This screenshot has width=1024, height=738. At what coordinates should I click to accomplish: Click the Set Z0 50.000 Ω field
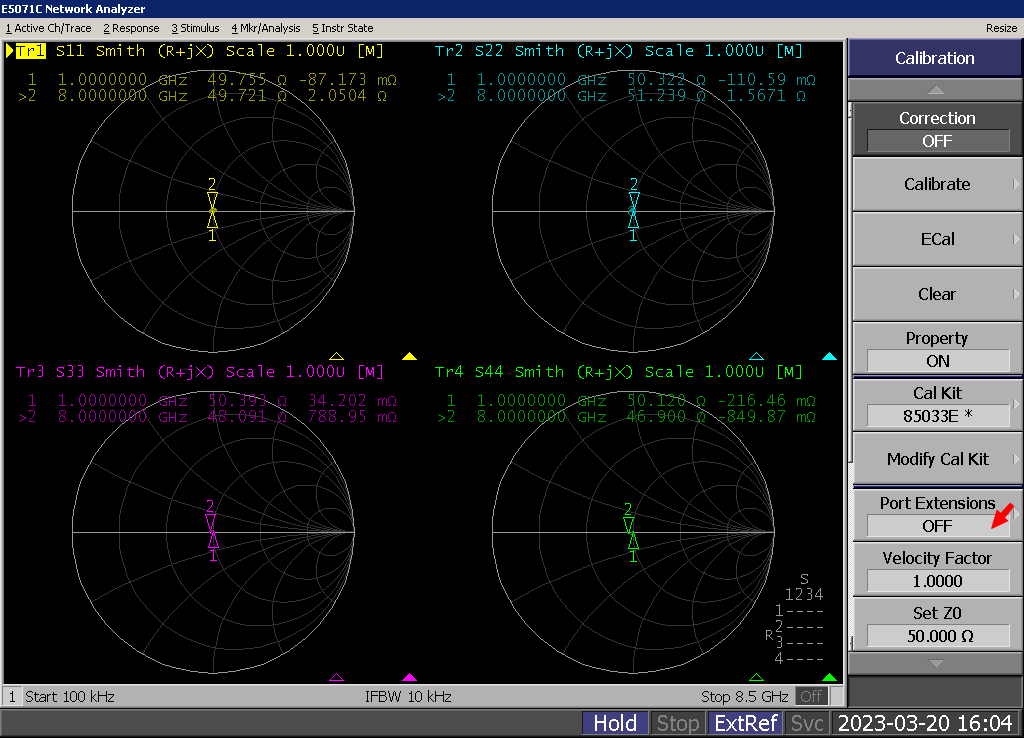(936, 635)
